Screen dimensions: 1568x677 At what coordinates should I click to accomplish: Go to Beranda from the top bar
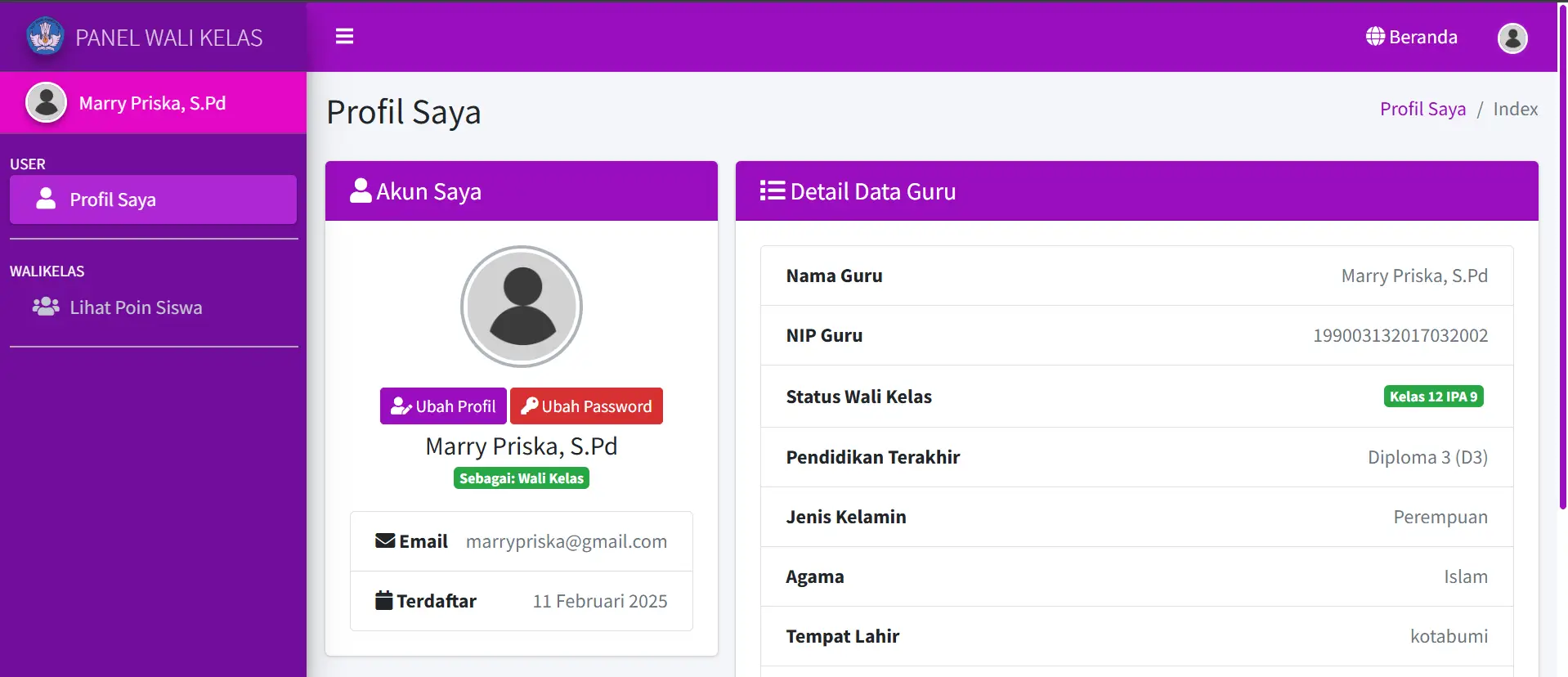point(1412,37)
